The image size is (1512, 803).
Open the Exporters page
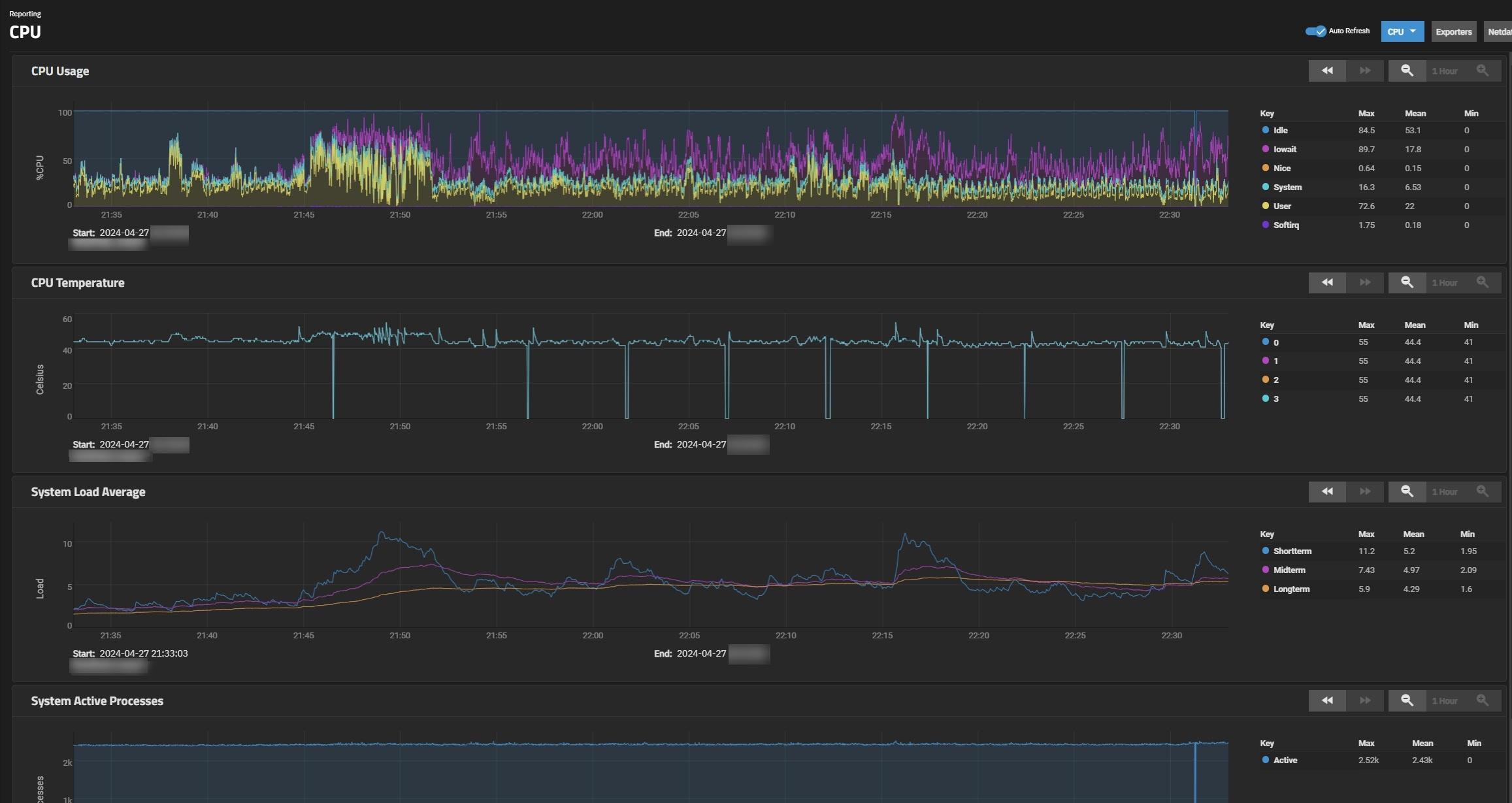point(1453,31)
